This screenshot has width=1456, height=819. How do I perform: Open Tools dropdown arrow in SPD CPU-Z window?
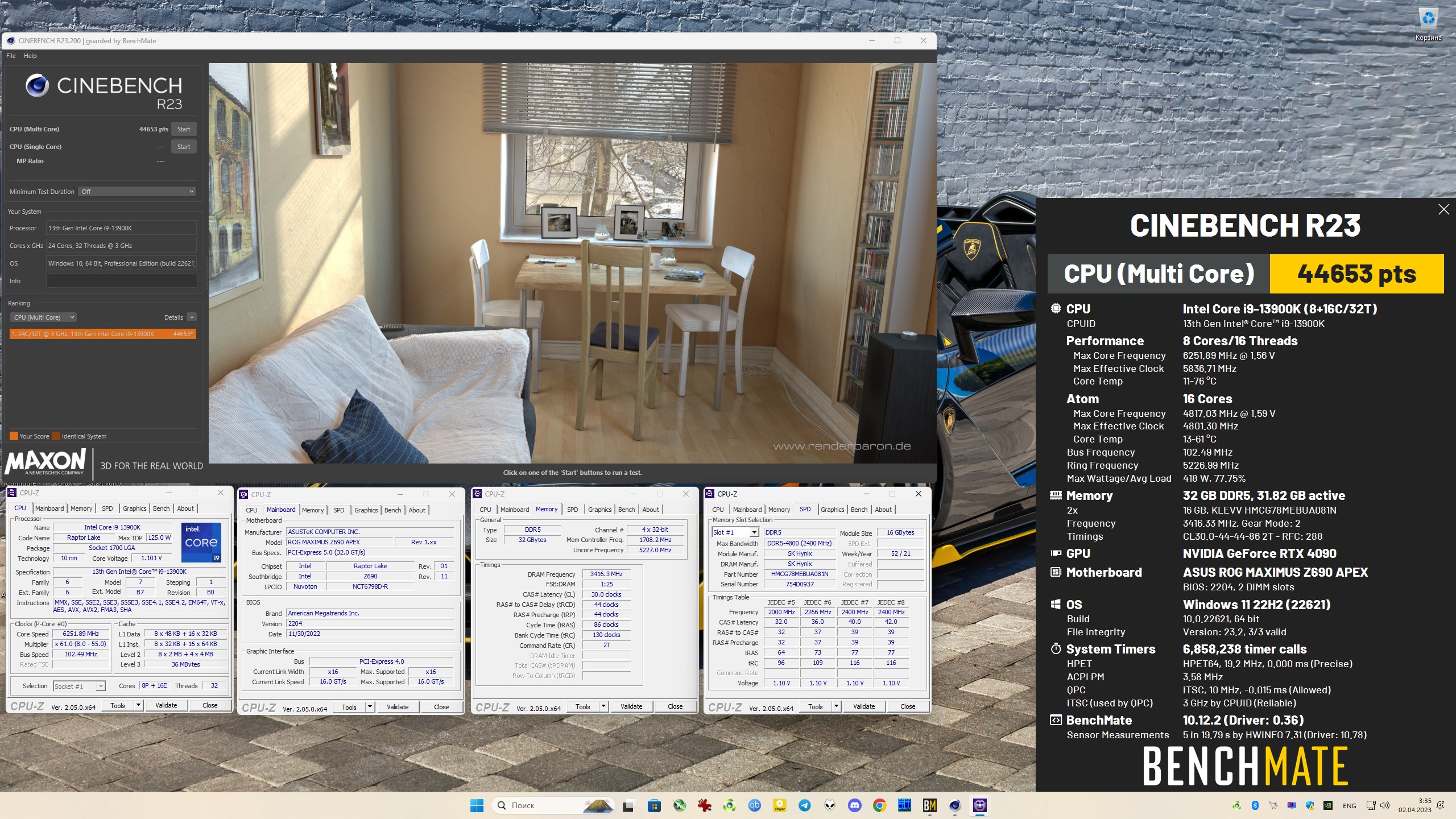(x=836, y=706)
